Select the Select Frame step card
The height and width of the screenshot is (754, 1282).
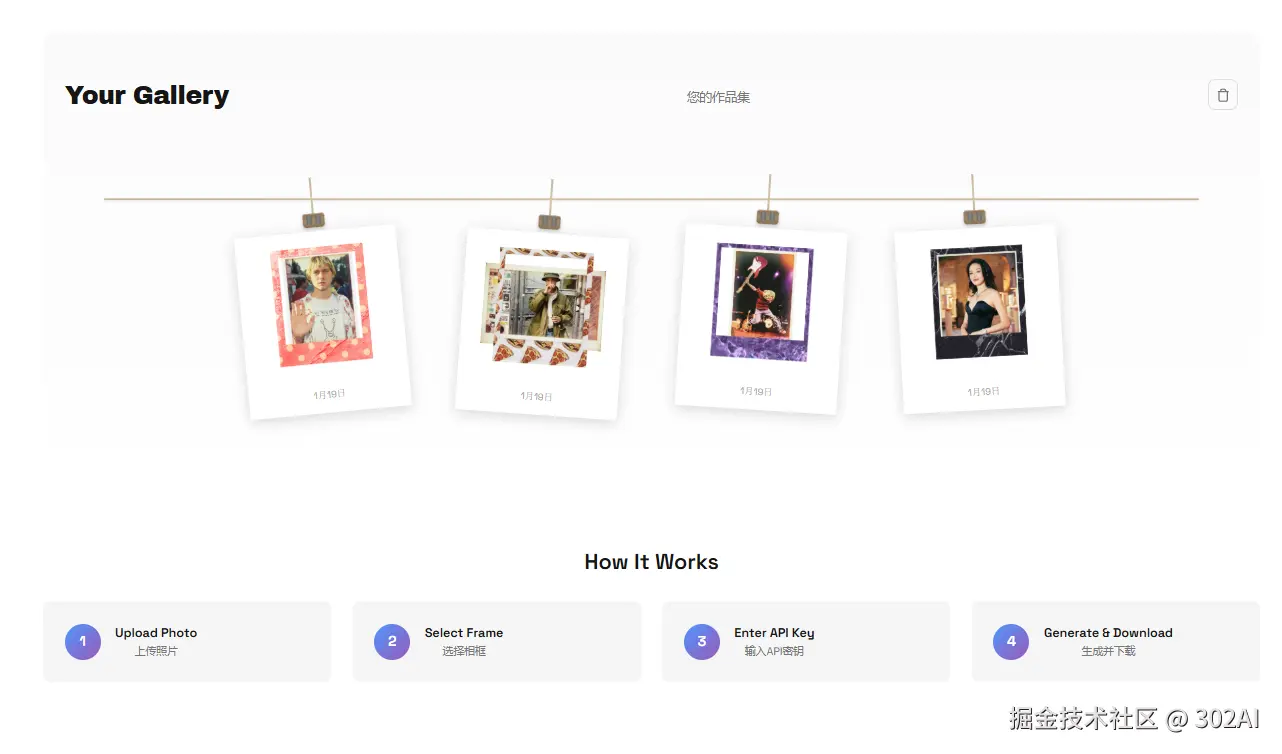click(x=497, y=642)
